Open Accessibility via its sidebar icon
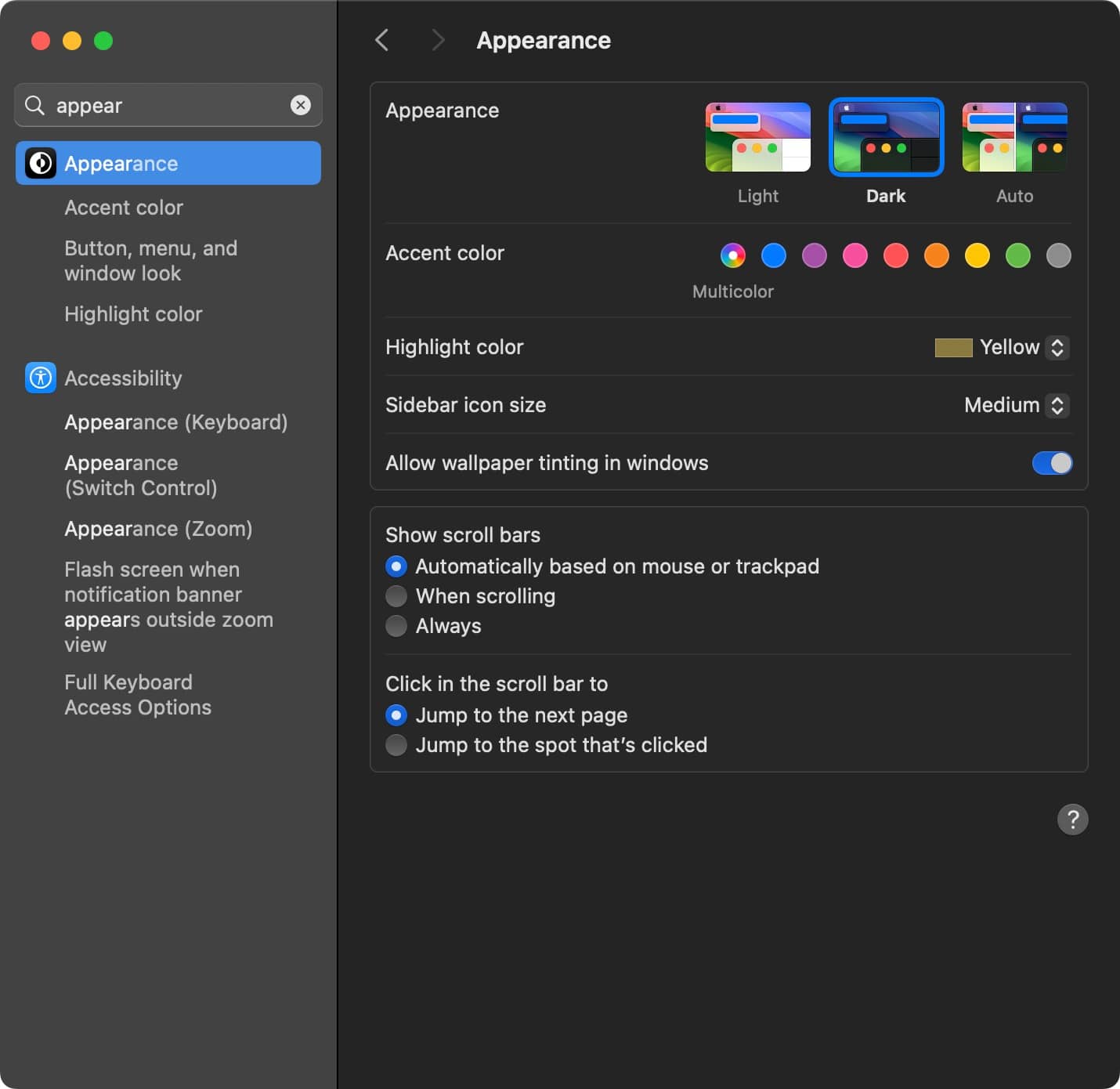1120x1089 pixels. coord(41,378)
